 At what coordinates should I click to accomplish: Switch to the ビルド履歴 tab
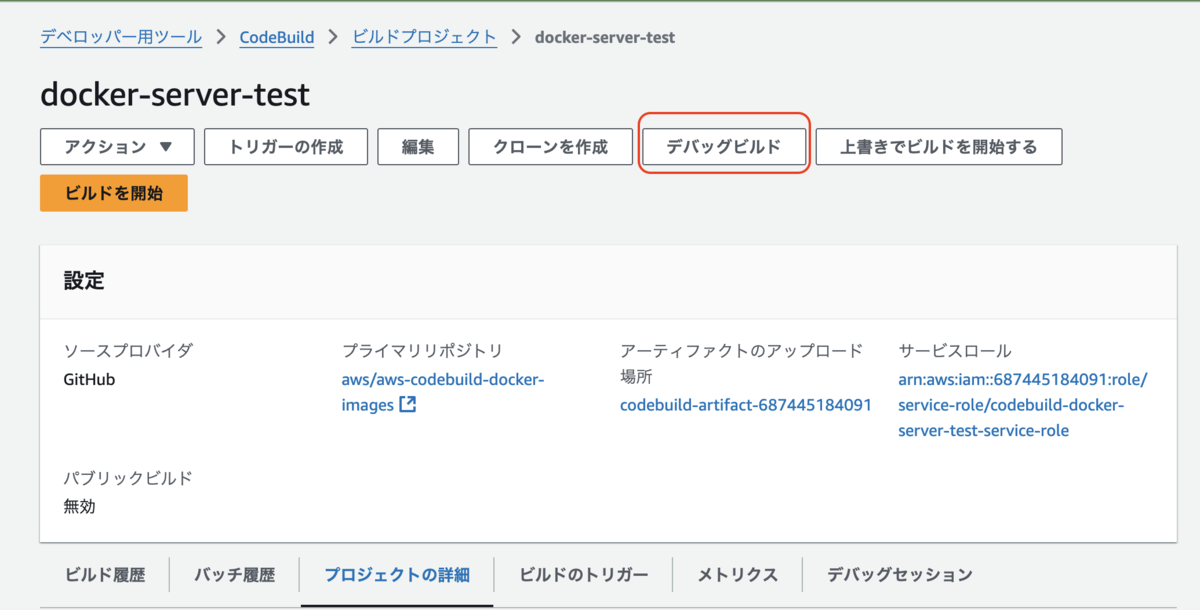[x=105, y=575]
